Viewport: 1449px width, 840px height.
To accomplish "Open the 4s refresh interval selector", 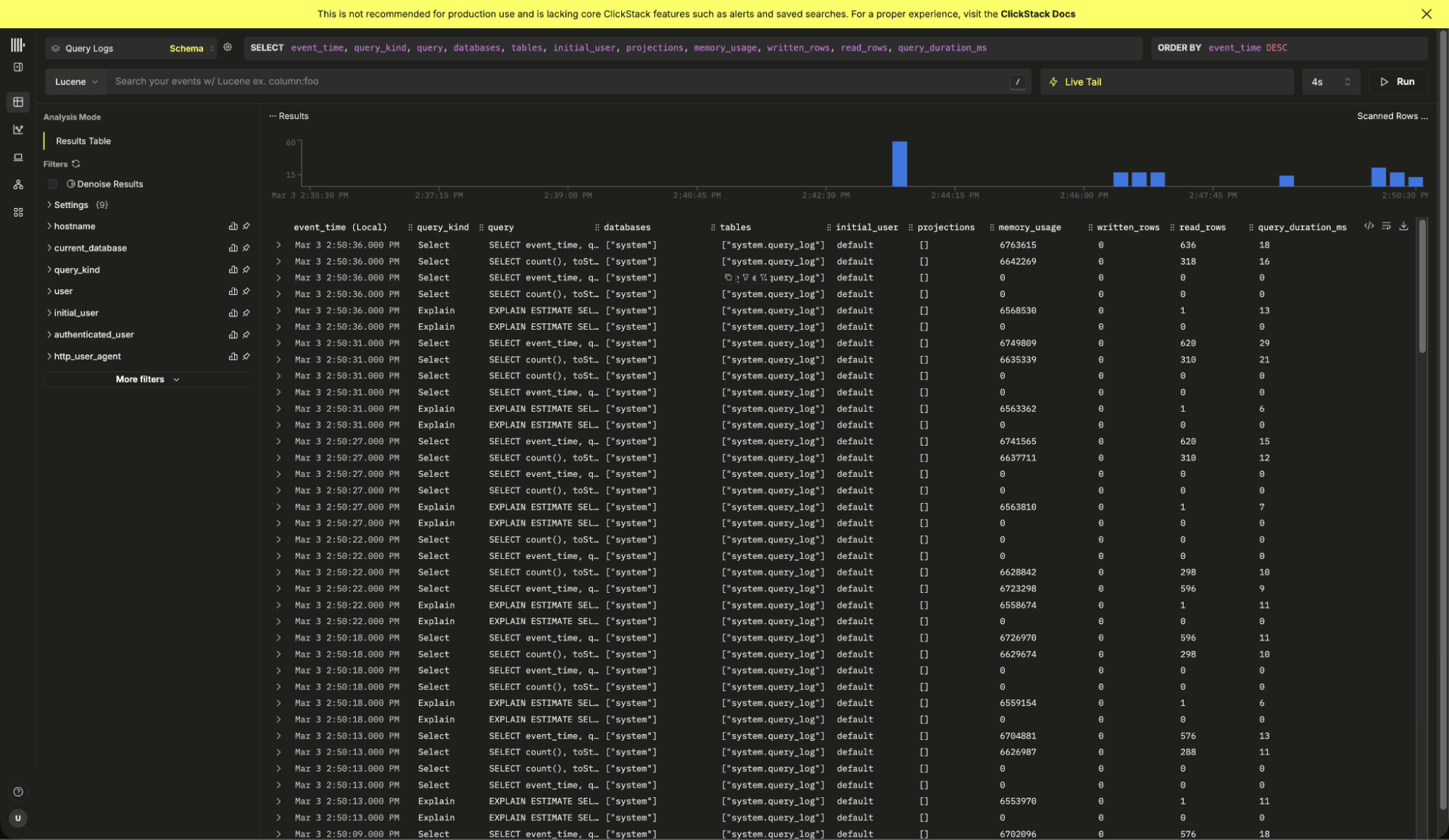I will coord(1330,82).
